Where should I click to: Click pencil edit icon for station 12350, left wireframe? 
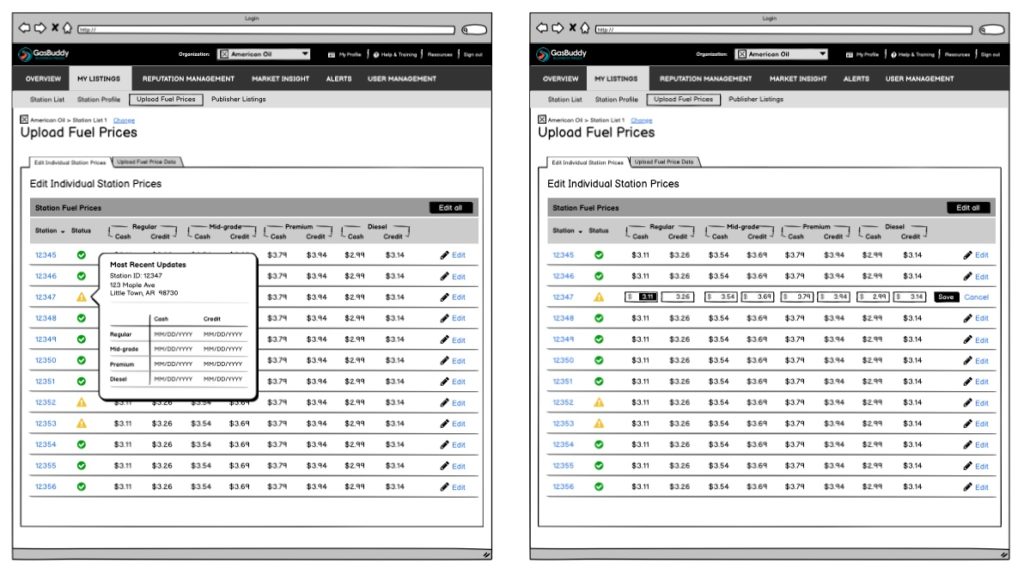tap(445, 361)
